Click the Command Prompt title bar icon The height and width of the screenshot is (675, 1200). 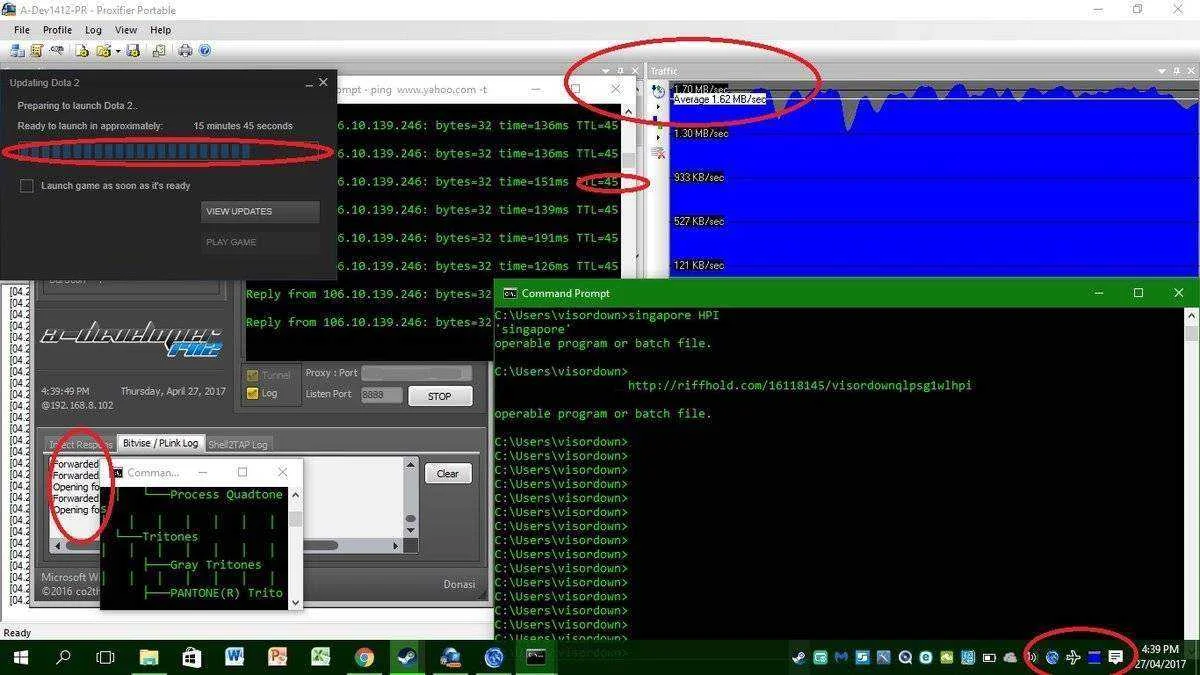(510, 293)
